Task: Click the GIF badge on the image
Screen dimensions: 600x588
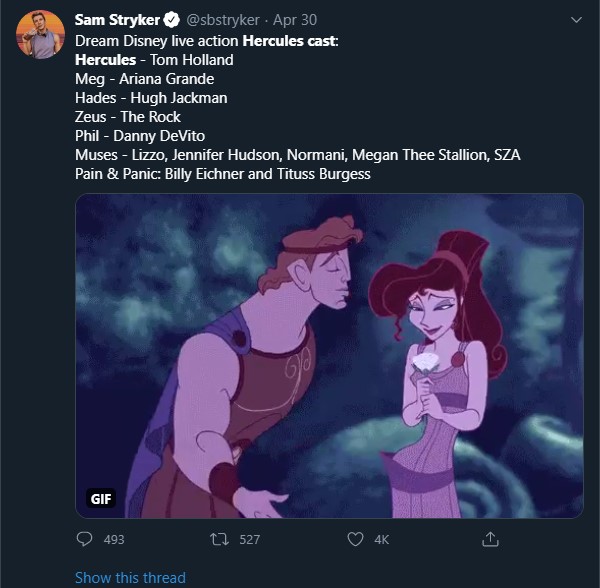Action: click(101, 498)
